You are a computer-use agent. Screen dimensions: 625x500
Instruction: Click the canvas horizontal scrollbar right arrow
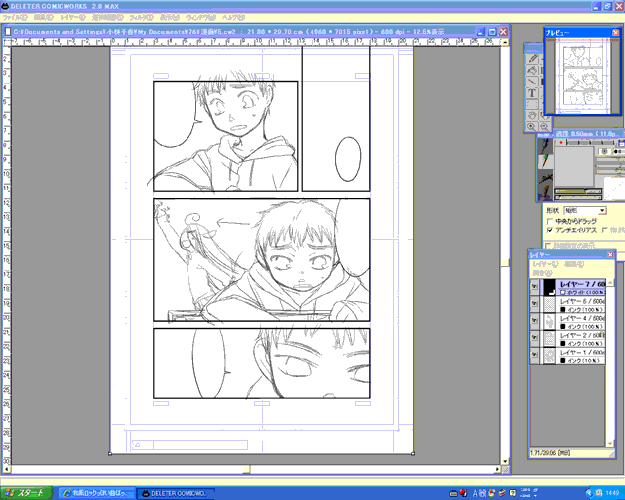coord(497,470)
